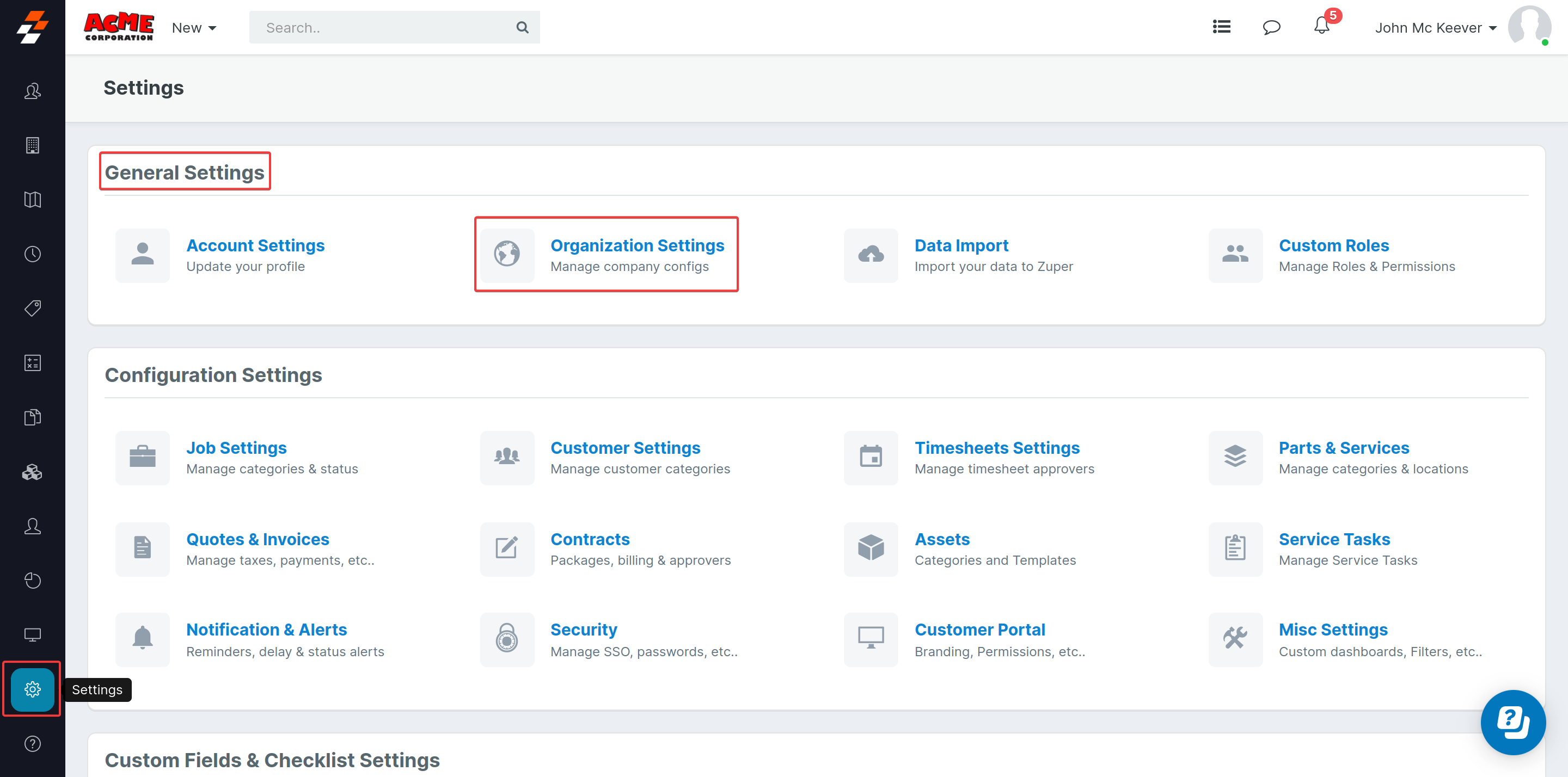Open the map icon in sidebar
The image size is (1568, 777).
point(32,200)
